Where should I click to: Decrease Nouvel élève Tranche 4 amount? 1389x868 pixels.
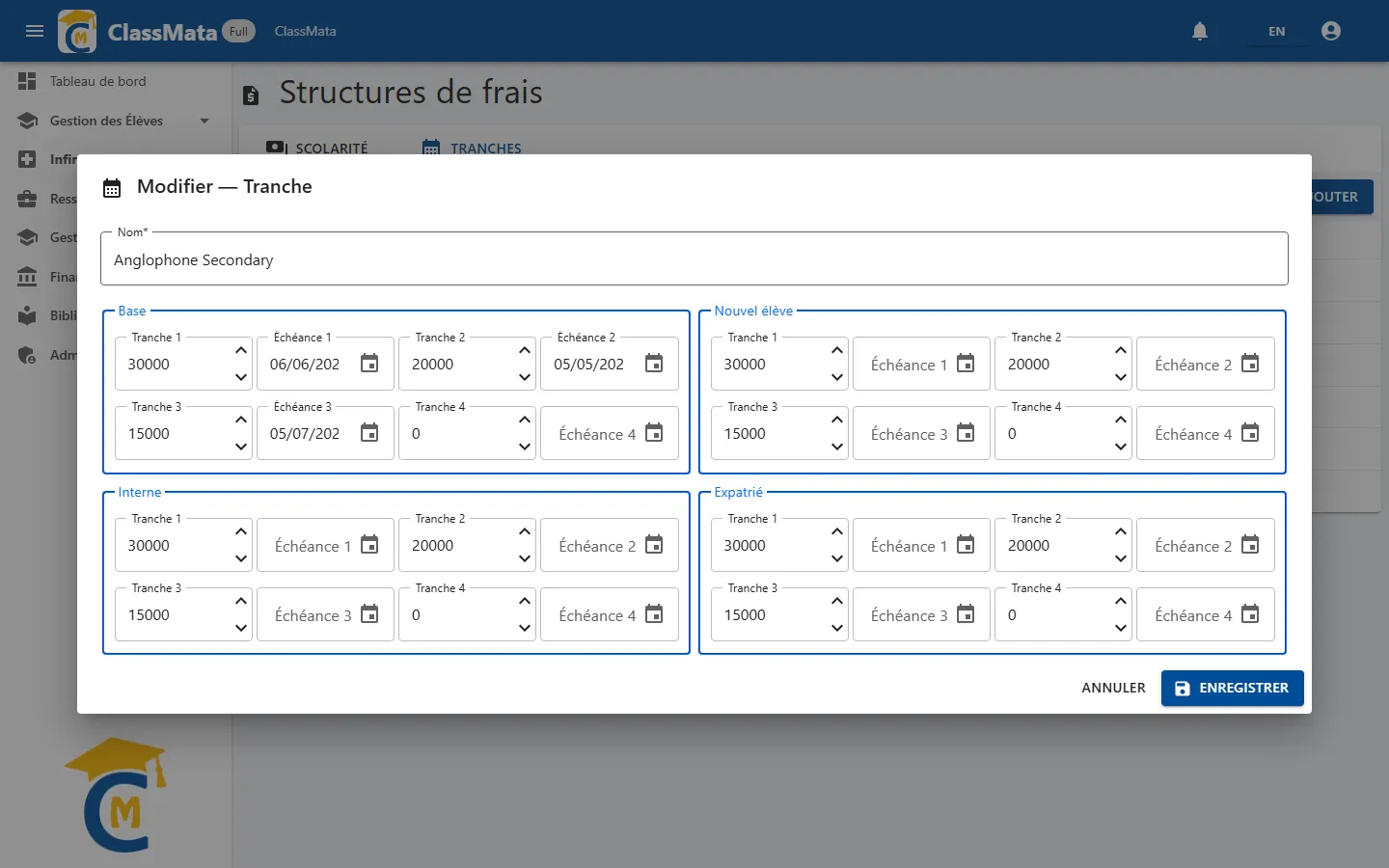(x=1121, y=447)
